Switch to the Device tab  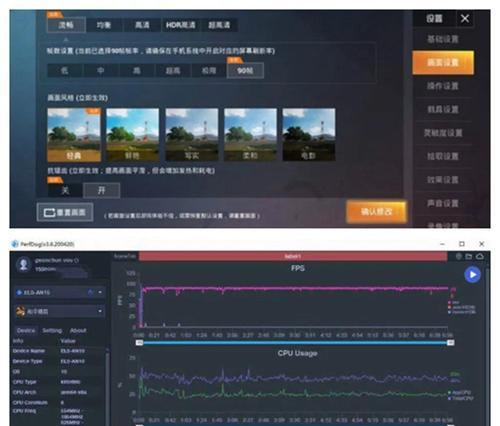tap(26, 330)
